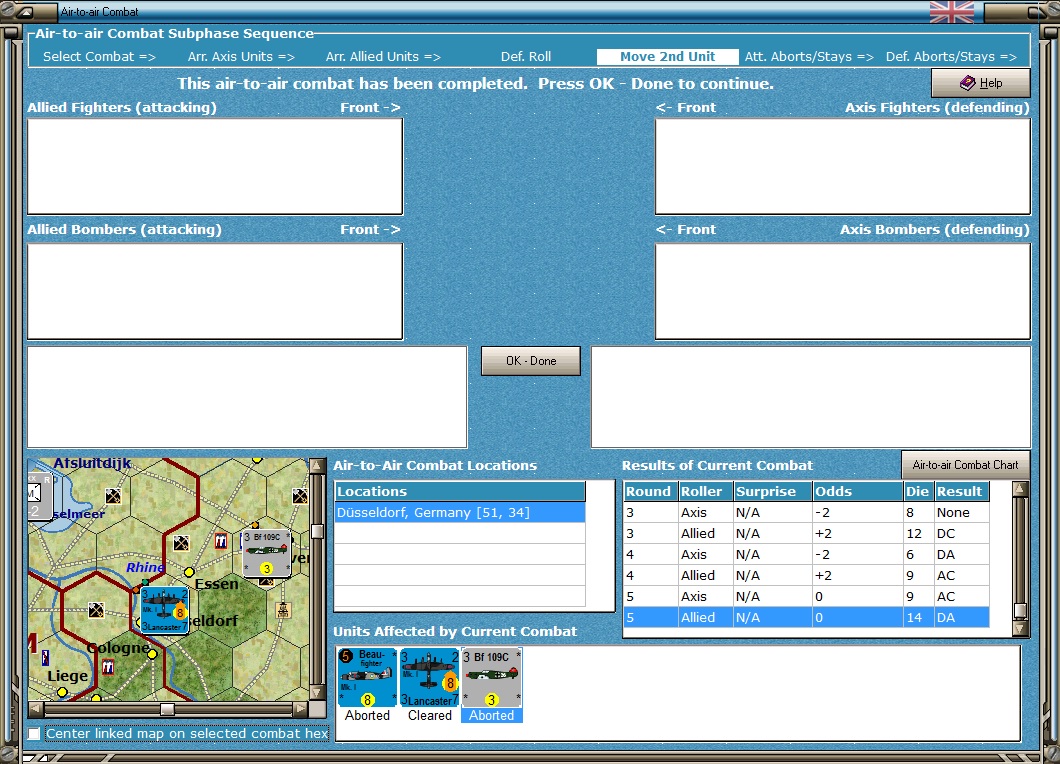Select the Def. Roll subphase step
The image size is (1060, 764).
click(x=526, y=57)
